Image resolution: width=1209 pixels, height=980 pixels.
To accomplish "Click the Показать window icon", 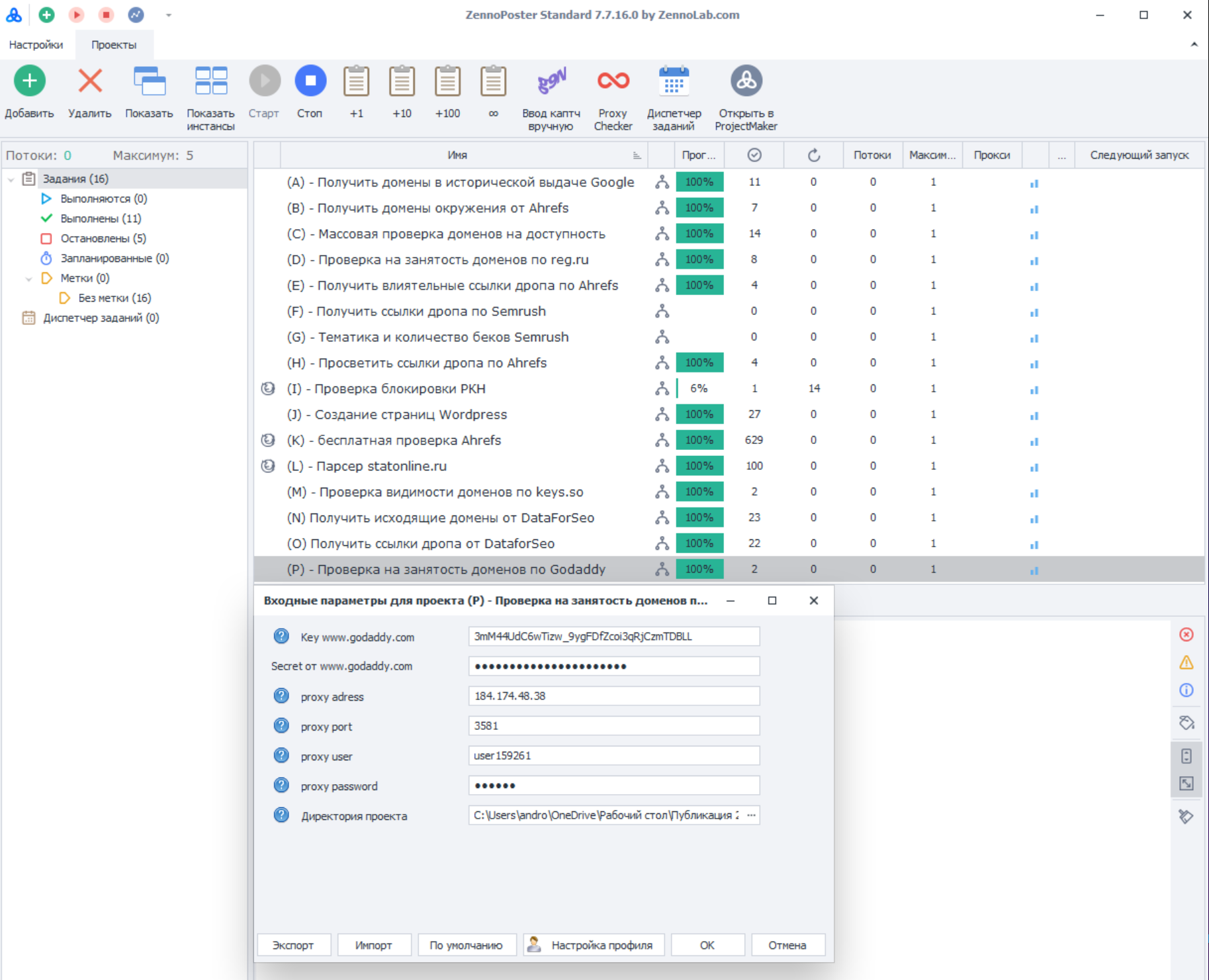I will [150, 81].
